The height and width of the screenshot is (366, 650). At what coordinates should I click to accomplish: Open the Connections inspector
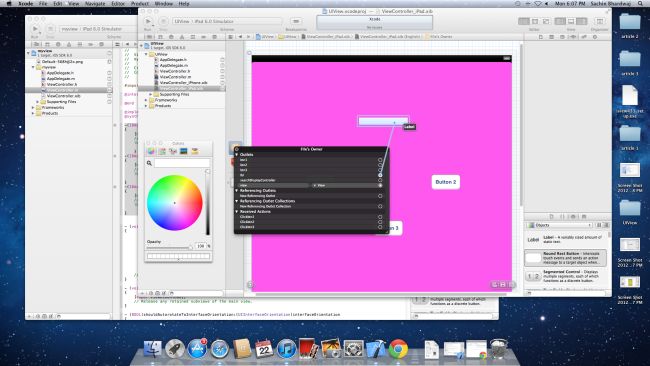[x=595, y=37]
